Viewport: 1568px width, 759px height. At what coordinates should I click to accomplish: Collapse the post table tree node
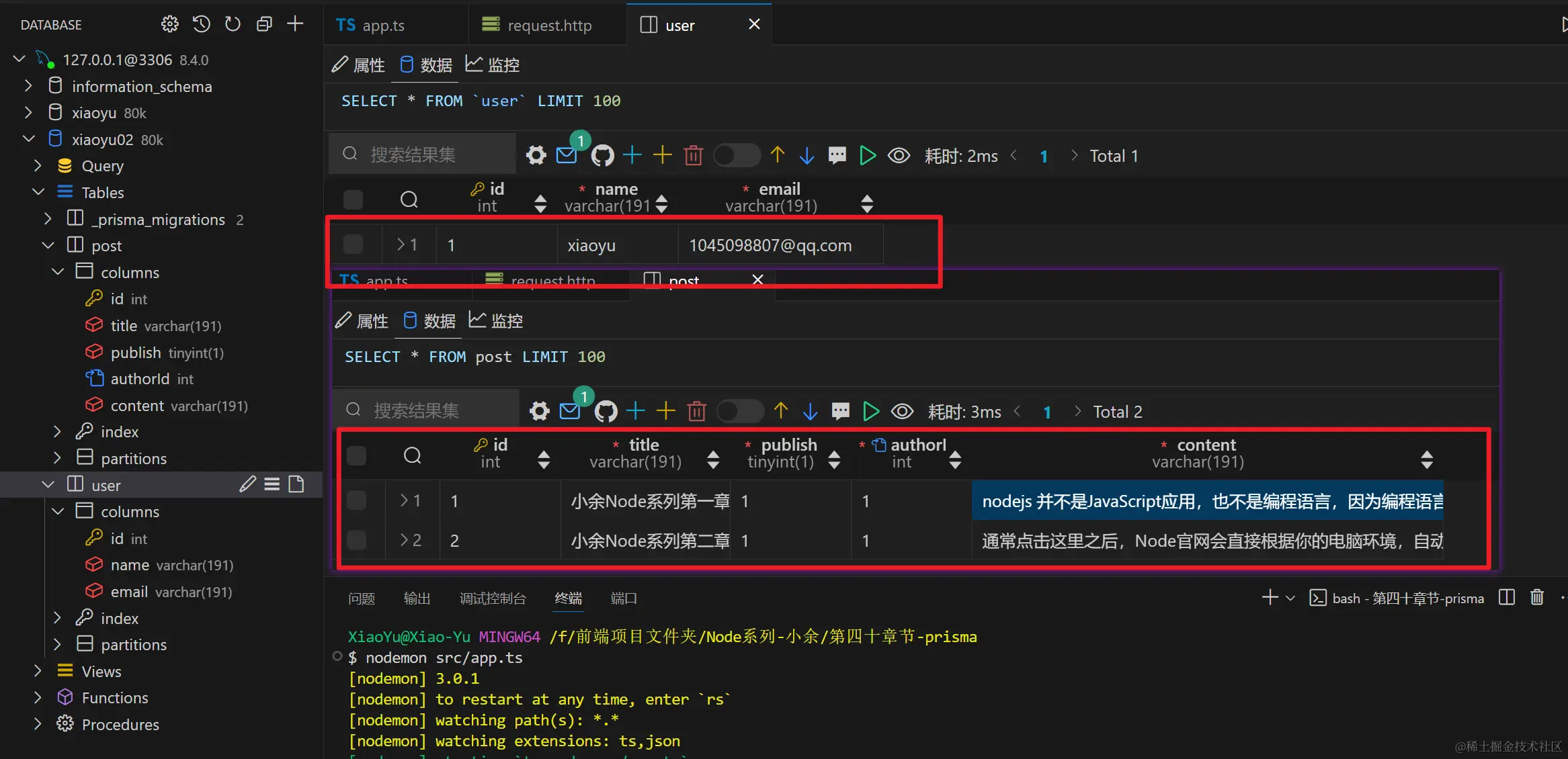(48, 246)
